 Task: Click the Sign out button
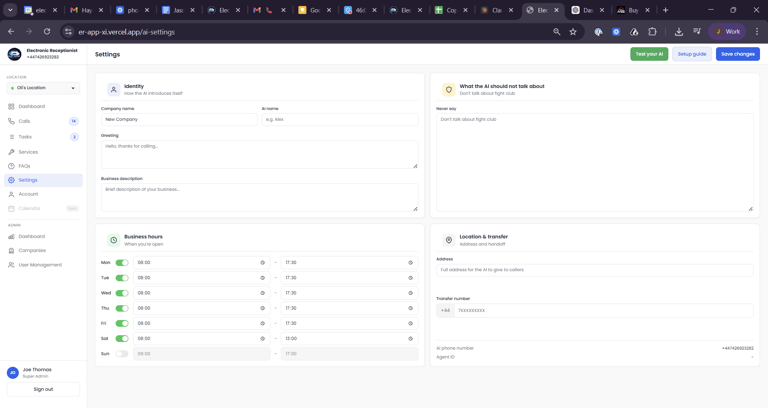pos(43,389)
